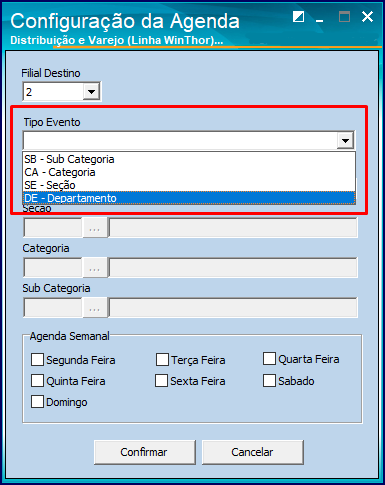Click the Seção description field
Image resolution: width=385 pixels, height=485 pixels.
[x=233, y=228]
